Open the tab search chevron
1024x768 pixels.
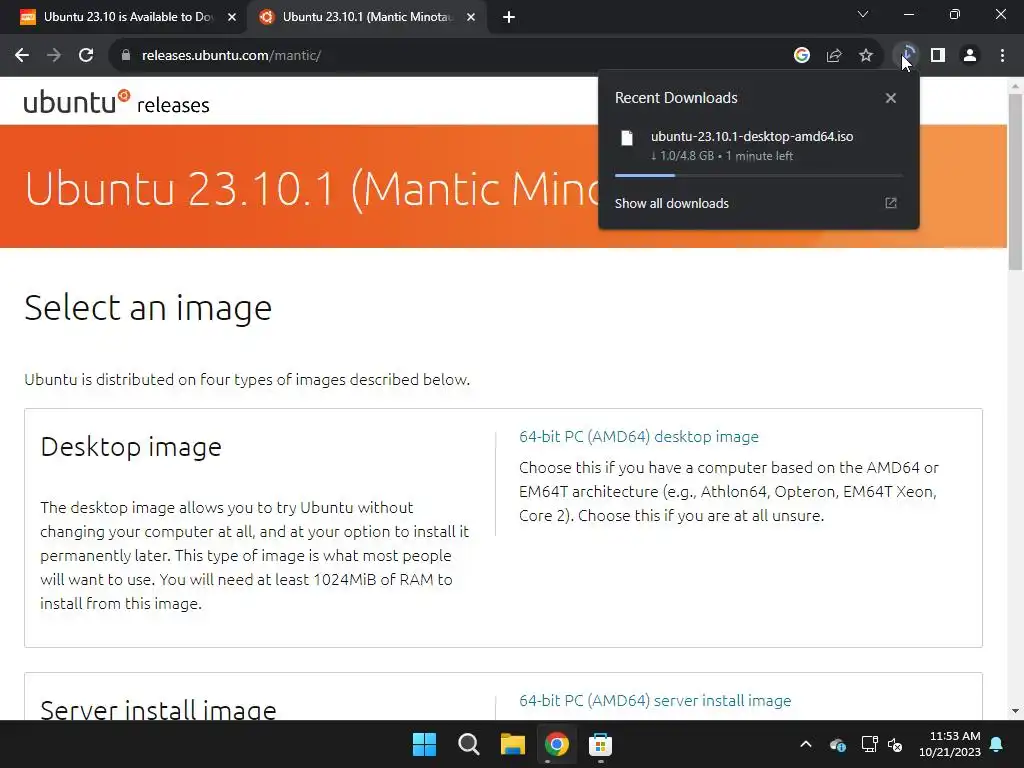pos(863,14)
